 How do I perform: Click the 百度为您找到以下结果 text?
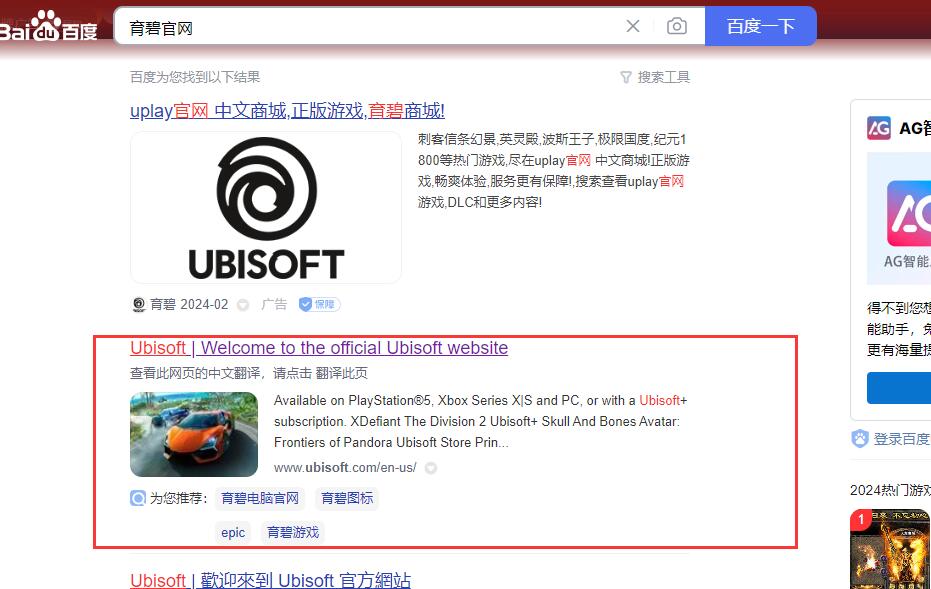[195, 77]
